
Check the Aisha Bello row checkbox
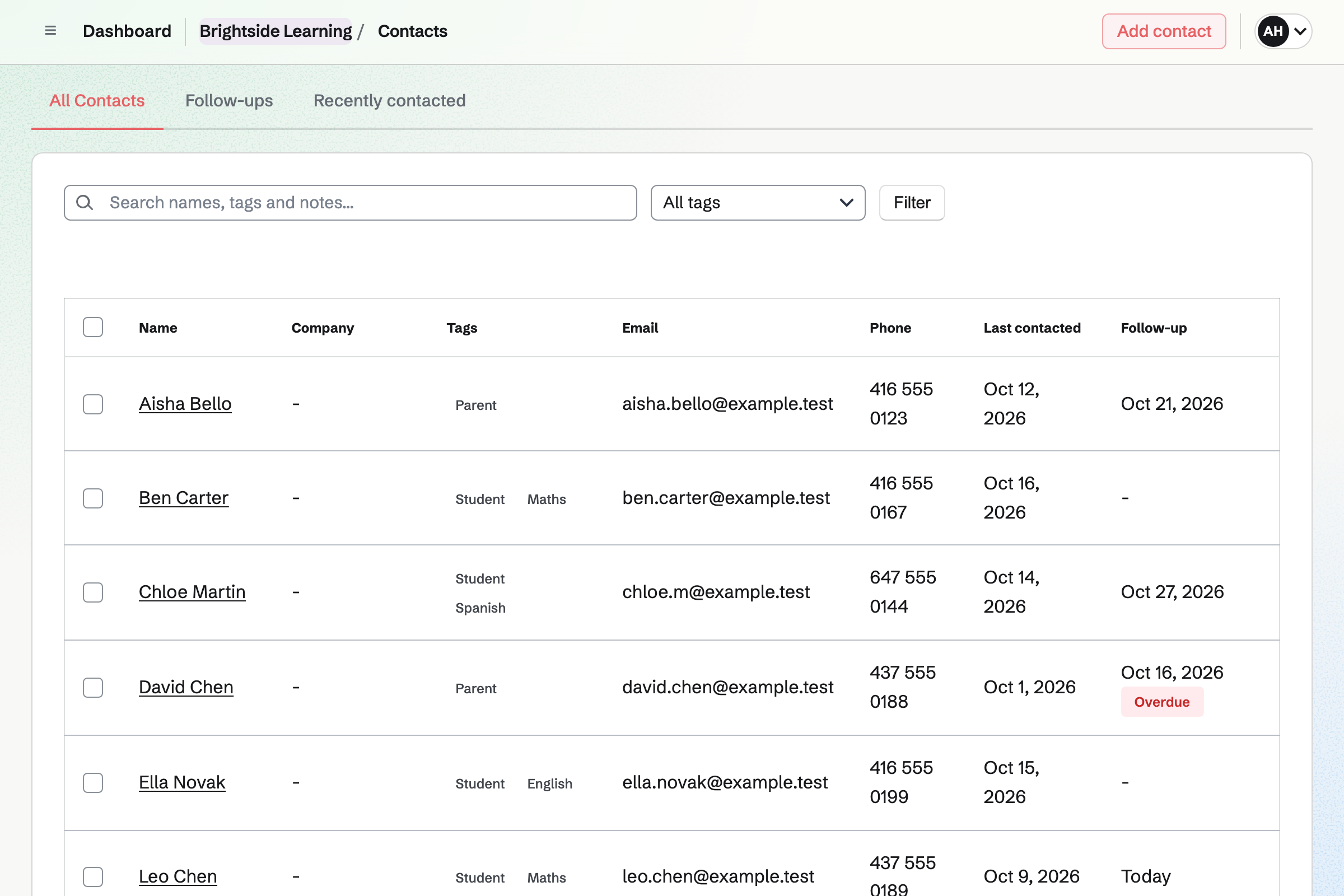[x=92, y=404]
